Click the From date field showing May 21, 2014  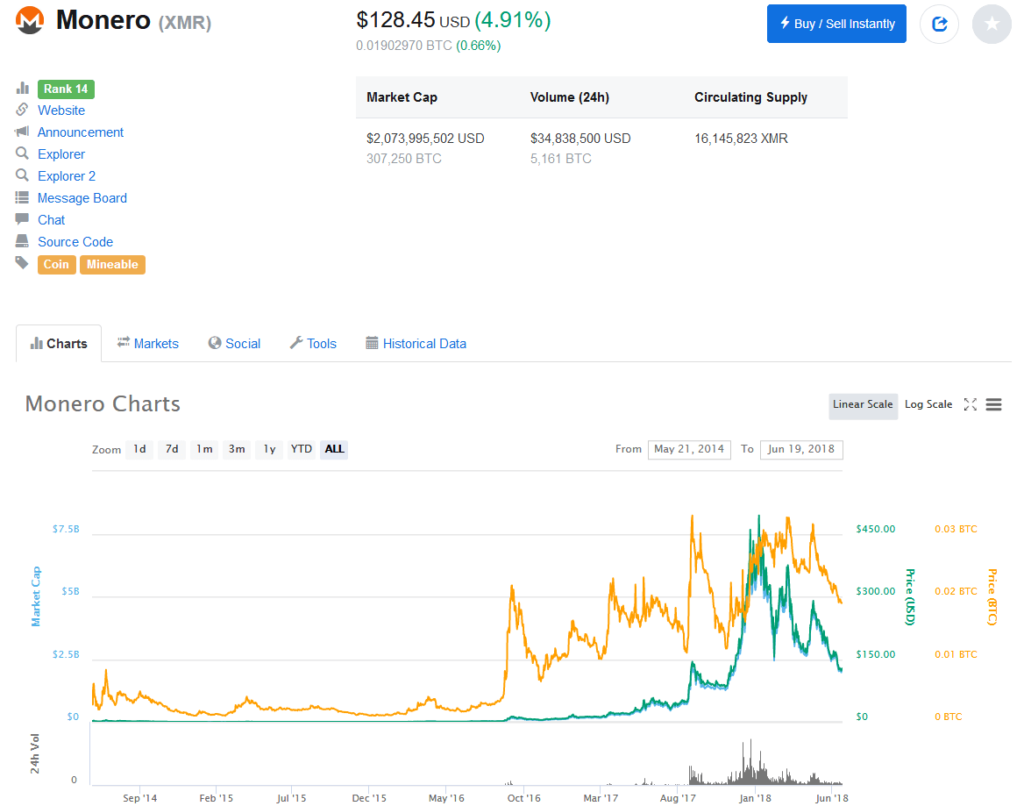(x=689, y=449)
